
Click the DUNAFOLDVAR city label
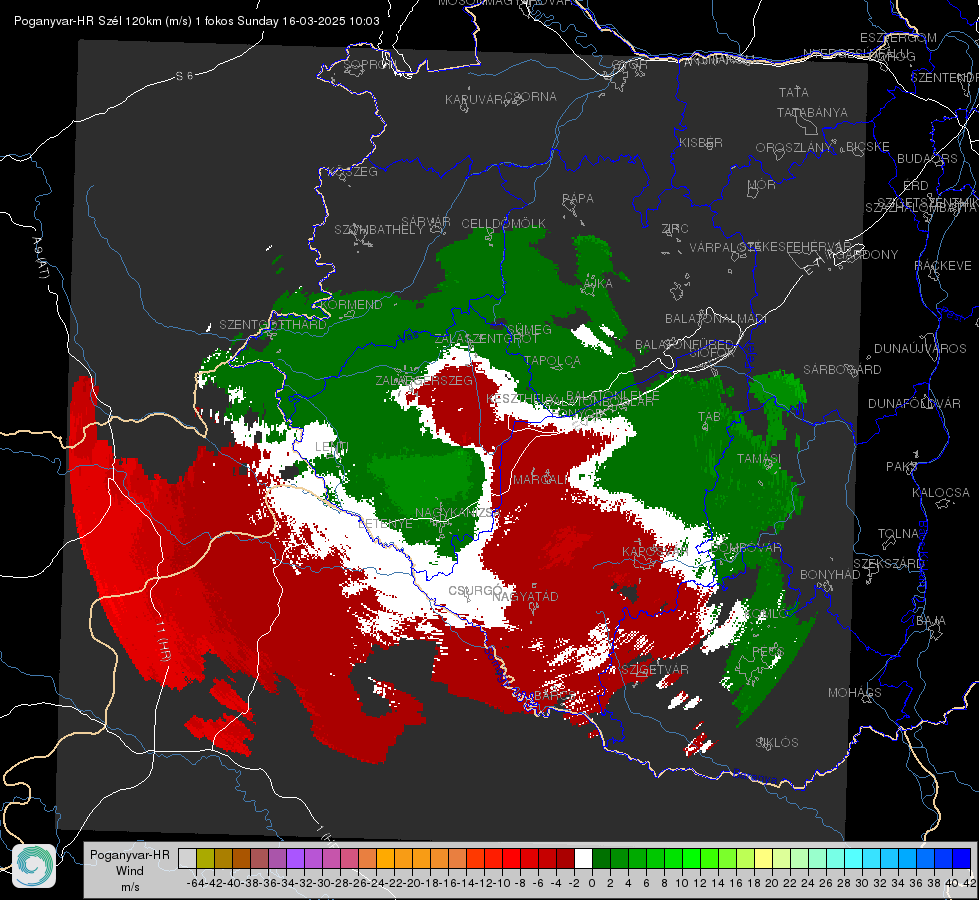tap(914, 403)
